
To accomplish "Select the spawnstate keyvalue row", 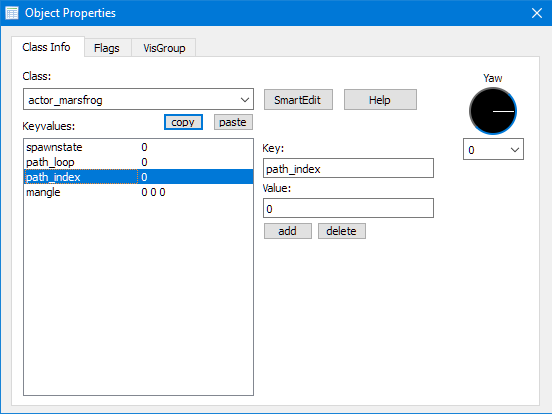I will click(x=139, y=147).
